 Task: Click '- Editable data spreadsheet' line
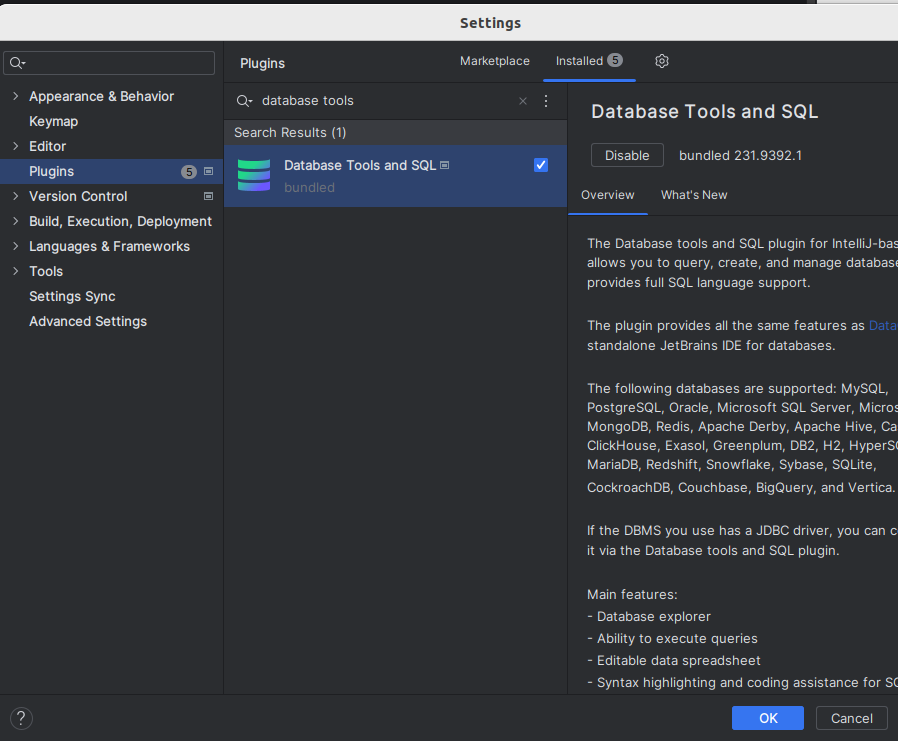pos(674,660)
